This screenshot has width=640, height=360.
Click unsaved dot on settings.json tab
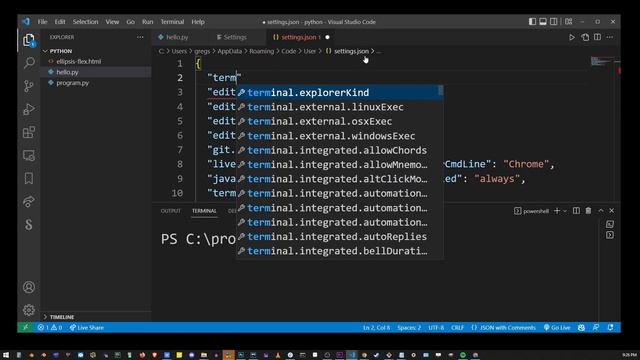pyautogui.click(x=327, y=37)
